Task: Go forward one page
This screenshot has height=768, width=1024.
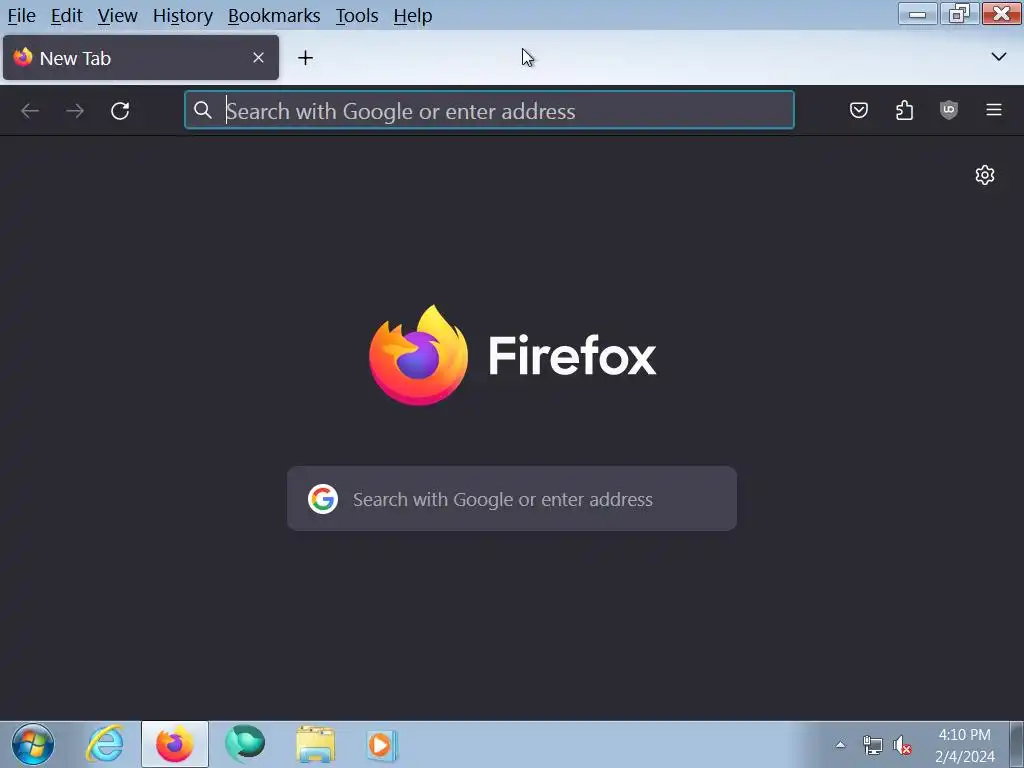Action: (75, 110)
